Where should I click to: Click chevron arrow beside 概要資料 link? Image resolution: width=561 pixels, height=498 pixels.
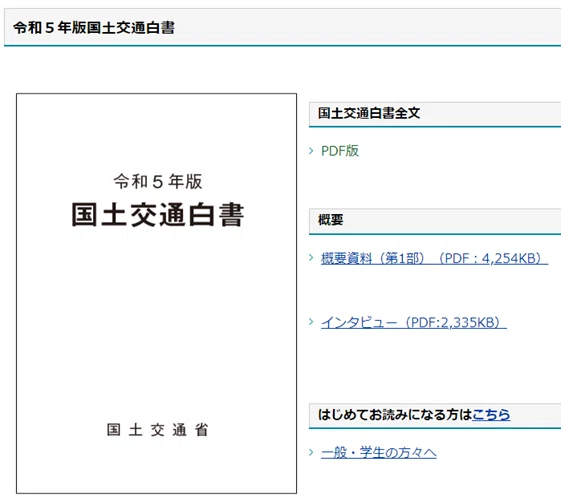(x=311, y=258)
